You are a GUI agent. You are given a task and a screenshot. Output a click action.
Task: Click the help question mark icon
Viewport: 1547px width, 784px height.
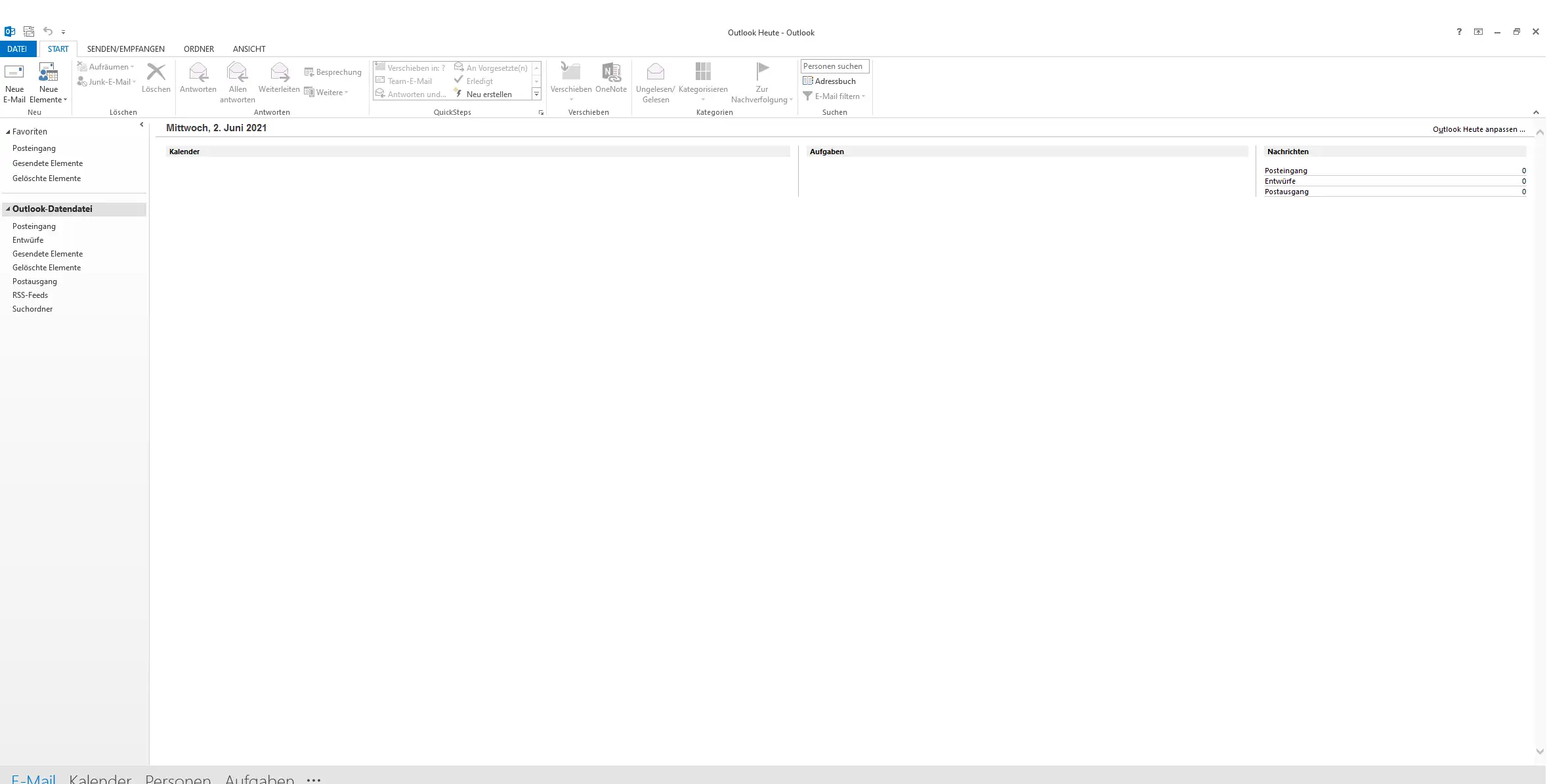[x=1459, y=31]
